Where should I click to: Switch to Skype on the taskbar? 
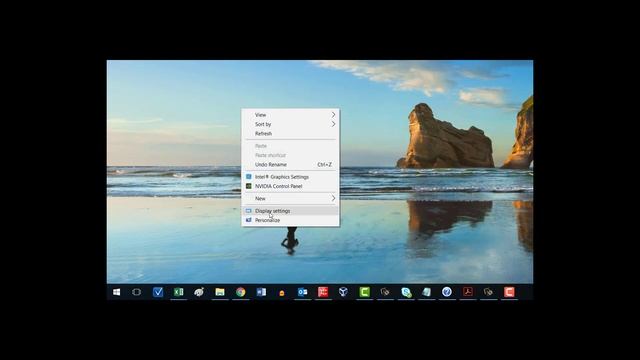click(406, 292)
